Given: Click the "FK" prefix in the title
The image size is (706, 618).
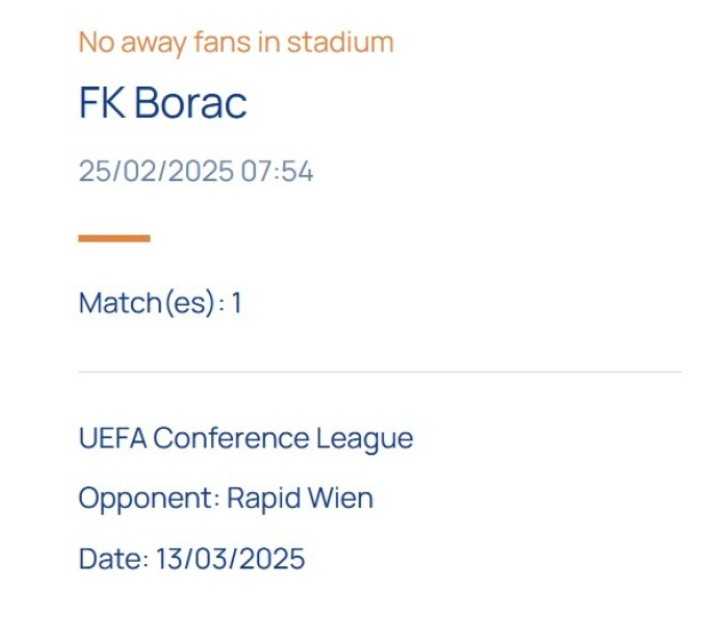Looking at the screenshot, I should (x=102, y=104).
